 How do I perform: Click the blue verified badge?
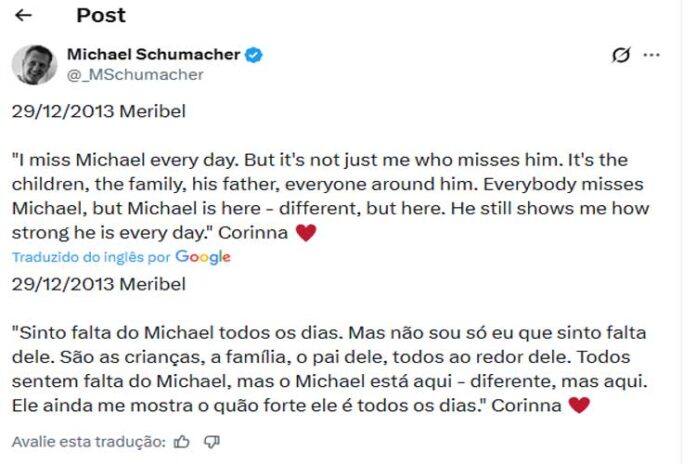[255, 53]
